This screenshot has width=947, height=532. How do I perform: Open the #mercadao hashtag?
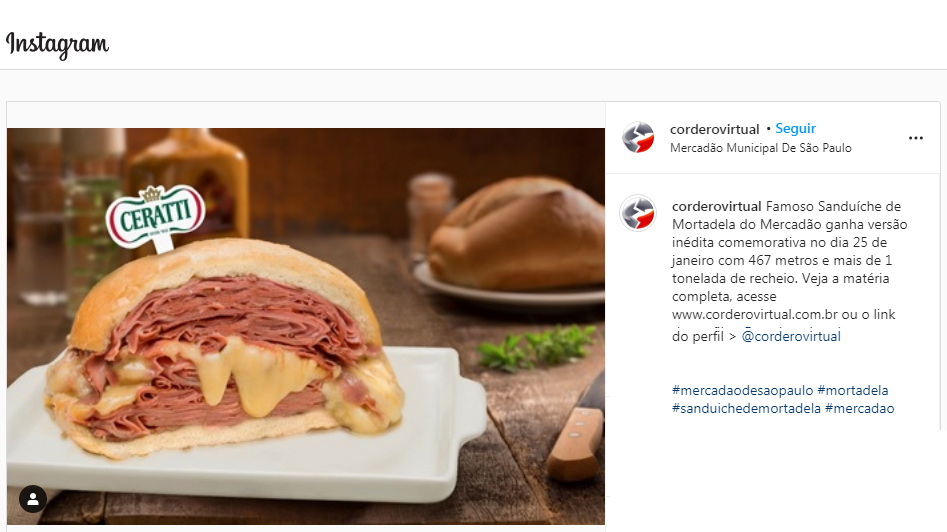tap(859, 409)
